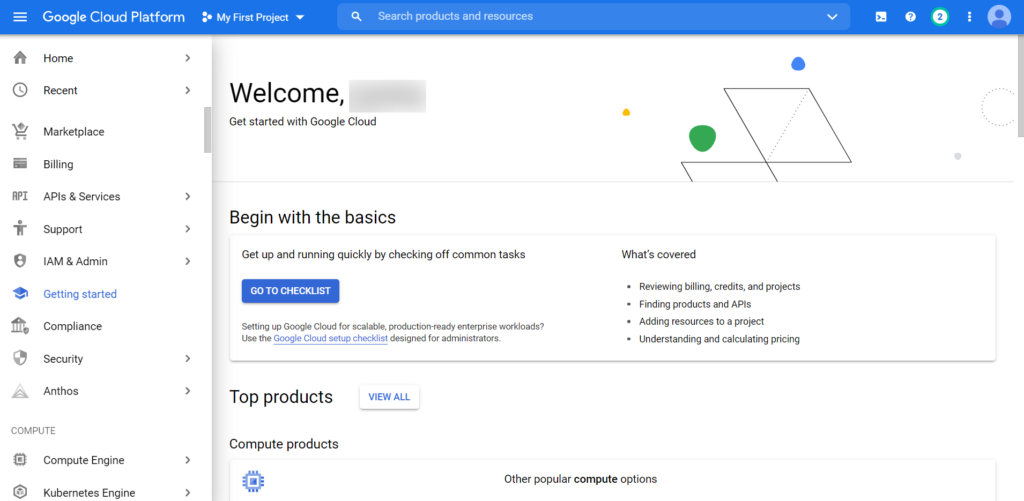Click the sidebar vertical scrollbar
Image resolution: width=1024 pixels, height=501 pixels.
[x=208, y=130]
